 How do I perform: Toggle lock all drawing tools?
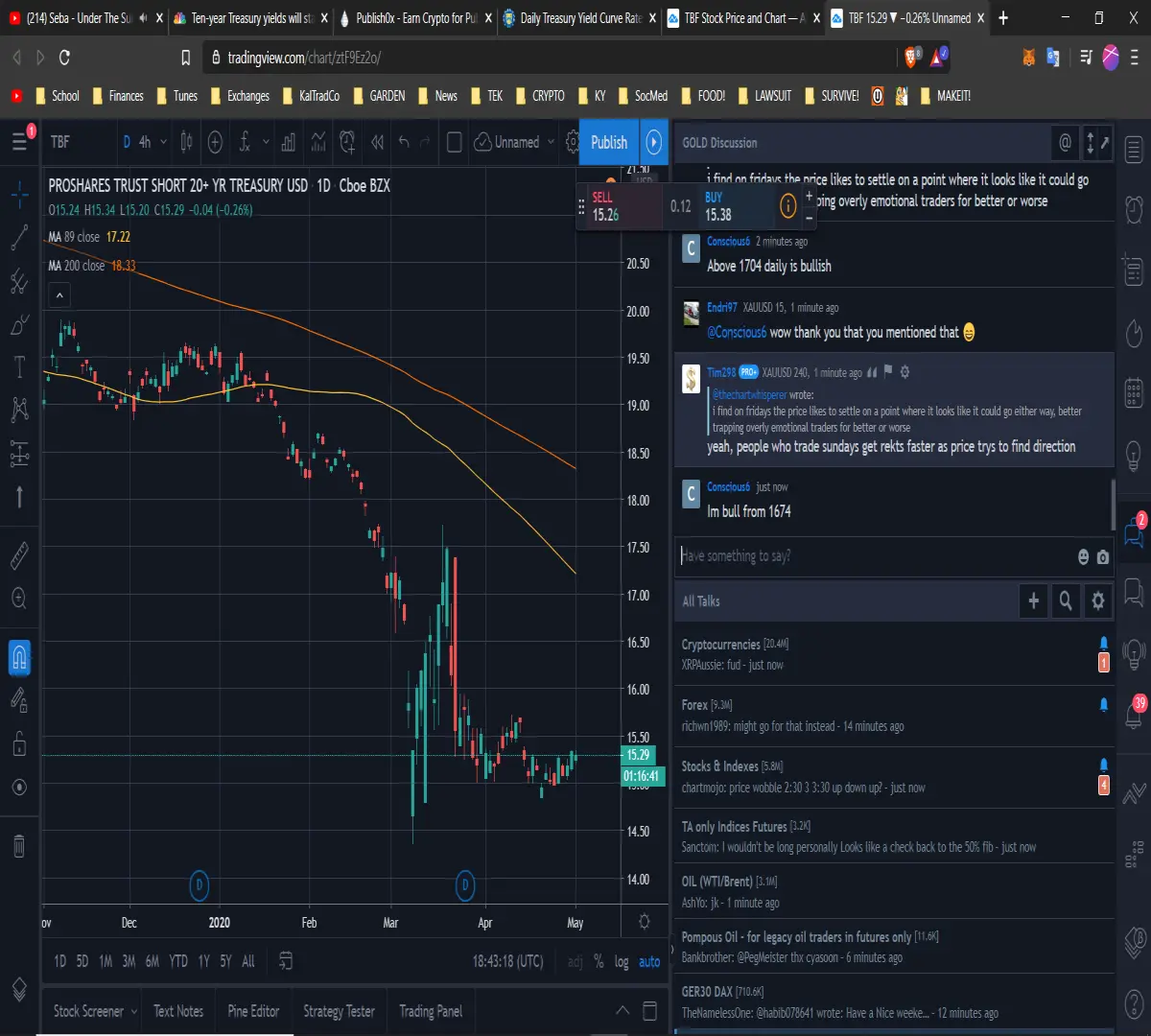coord(19,743)
